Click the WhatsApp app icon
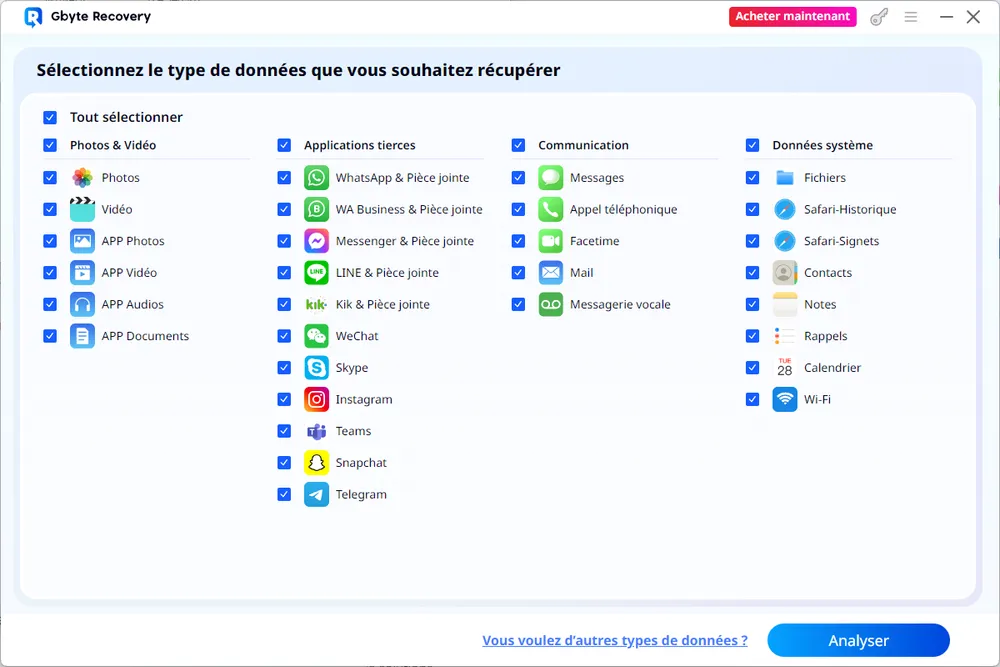Viewport: 1000px width, 667px height. tap(316, 178)
